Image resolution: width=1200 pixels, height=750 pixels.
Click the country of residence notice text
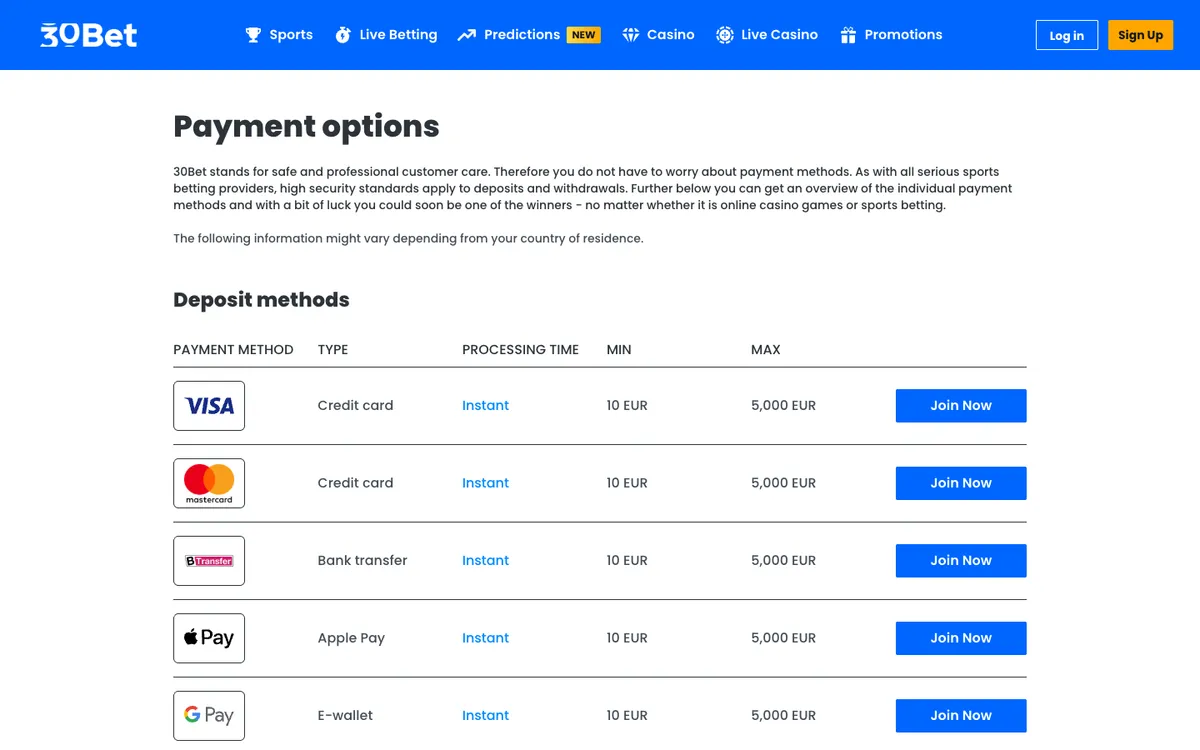408,239
